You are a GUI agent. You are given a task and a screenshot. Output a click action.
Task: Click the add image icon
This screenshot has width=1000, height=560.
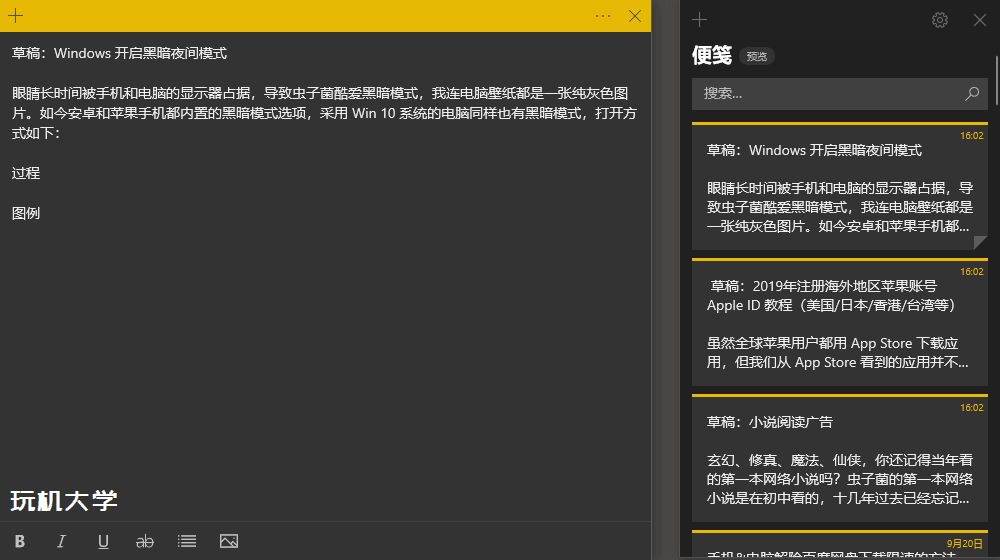pos(229,541)
